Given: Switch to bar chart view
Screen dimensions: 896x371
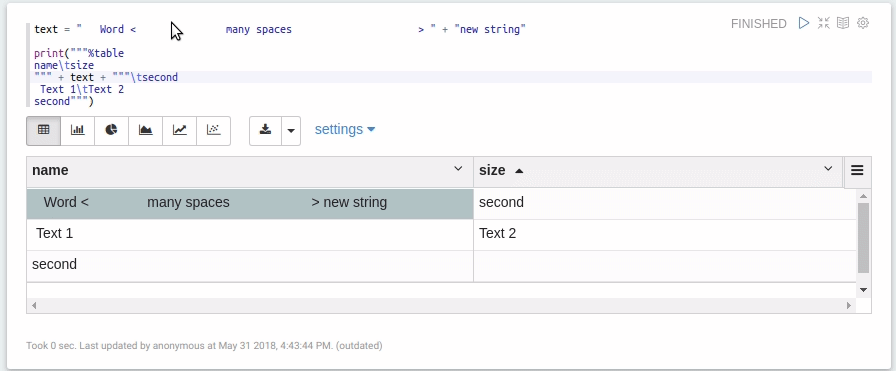Looking at the screenshot, I should (78, 131).
